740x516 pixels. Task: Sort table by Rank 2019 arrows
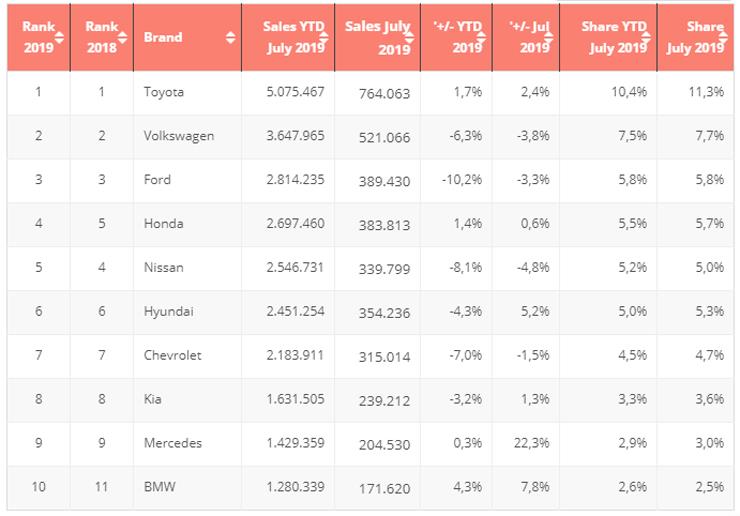[59, 38]
